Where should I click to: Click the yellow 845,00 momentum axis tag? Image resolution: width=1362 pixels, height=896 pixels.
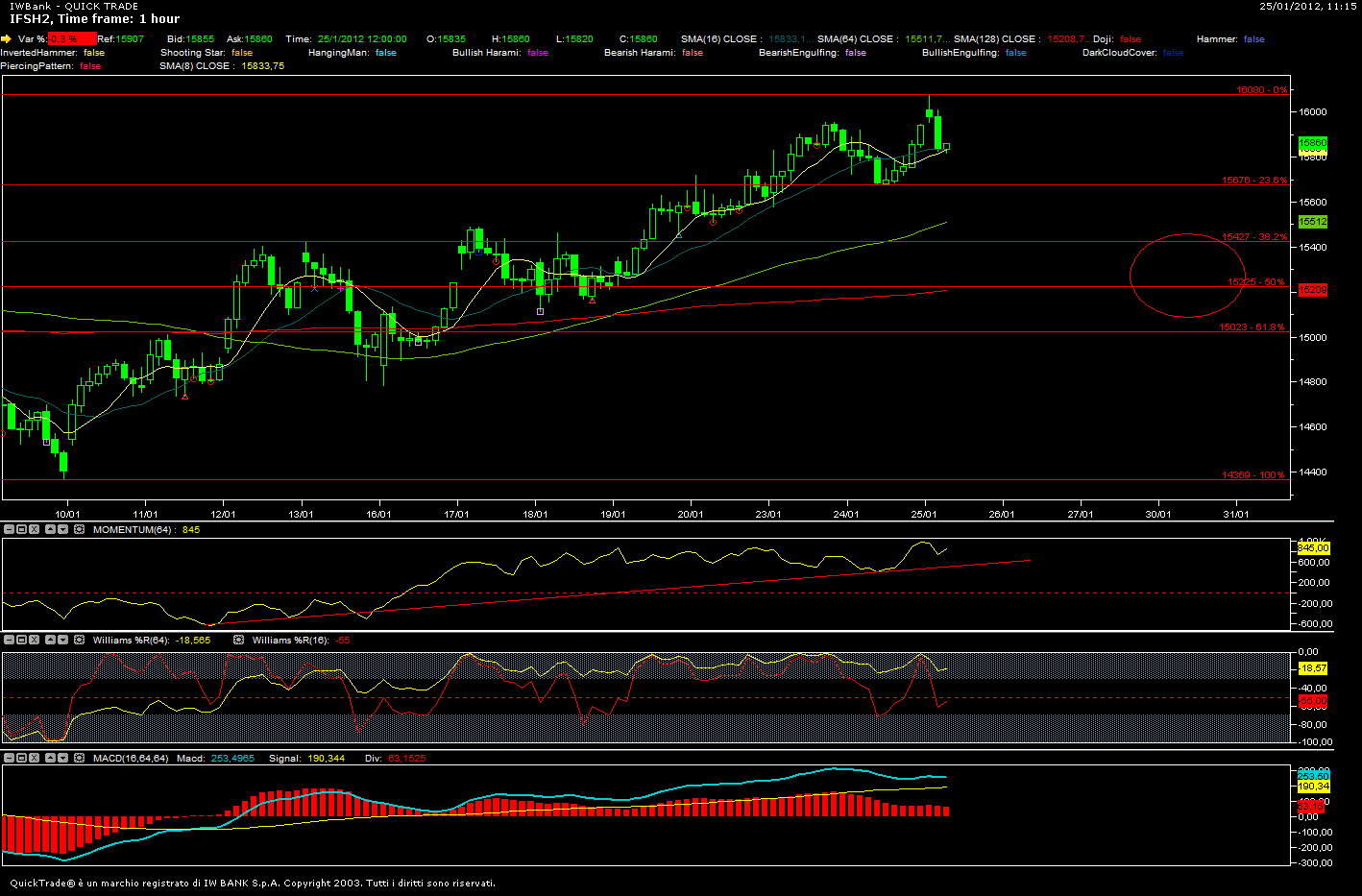click(1313, 548)
